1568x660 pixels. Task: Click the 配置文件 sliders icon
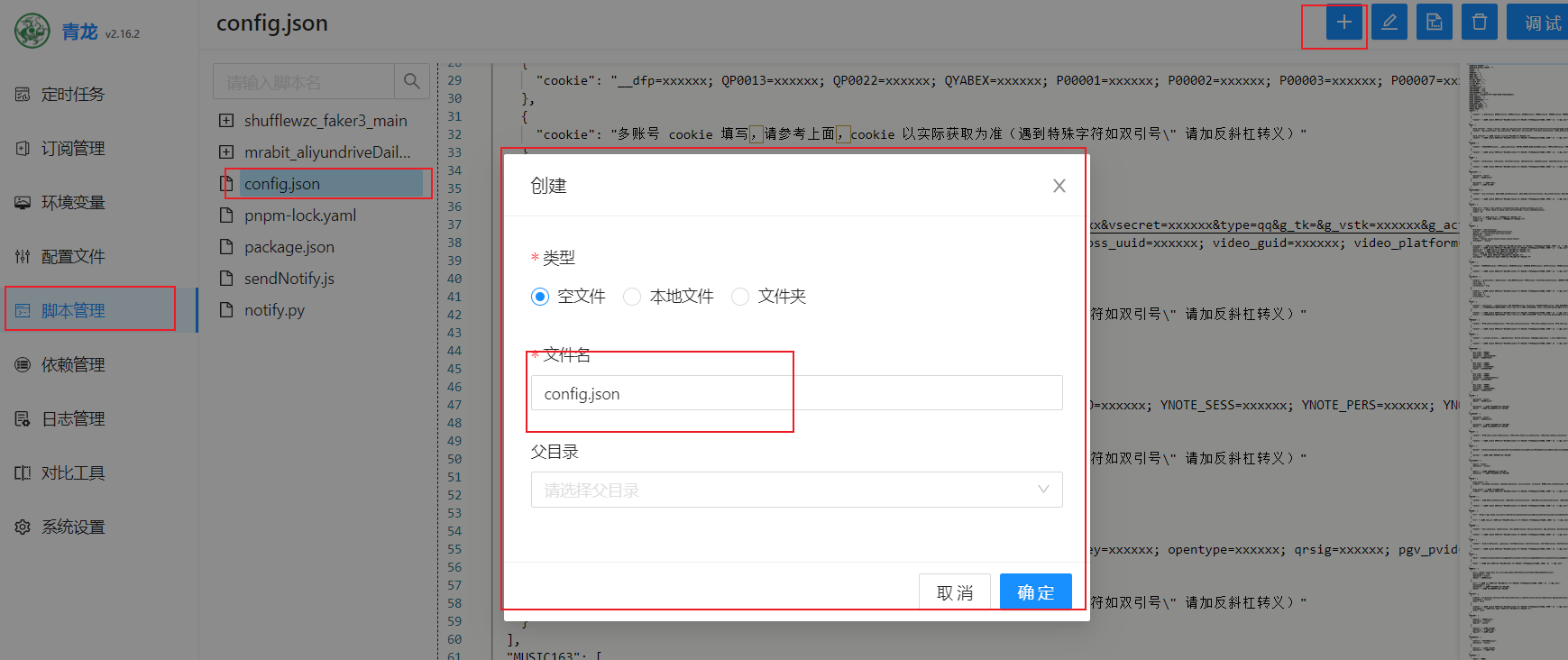23,256
